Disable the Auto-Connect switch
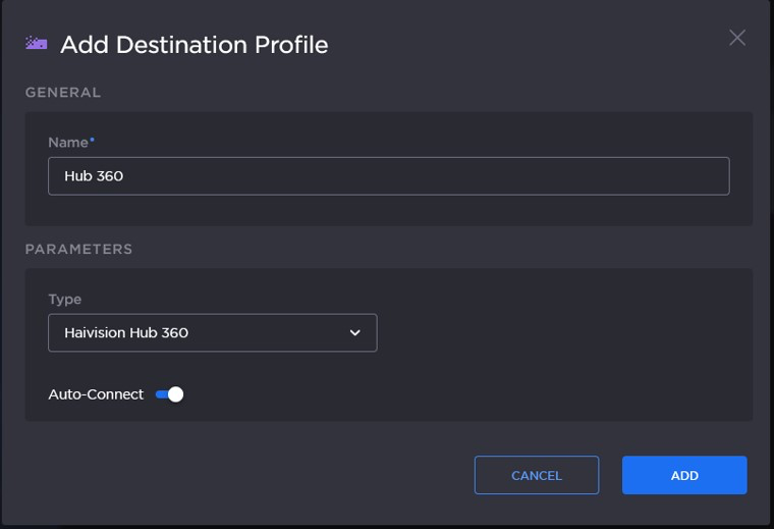774x530 pixels. point(170,394)
